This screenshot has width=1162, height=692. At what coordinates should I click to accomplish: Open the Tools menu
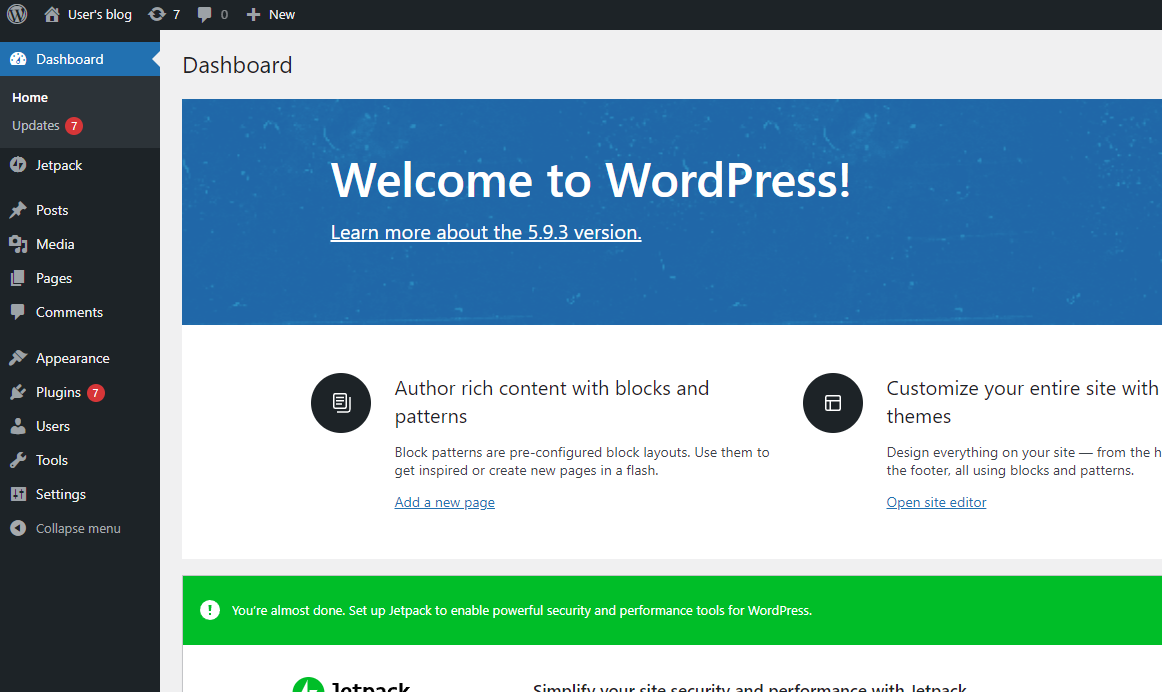tap(79, 460)
